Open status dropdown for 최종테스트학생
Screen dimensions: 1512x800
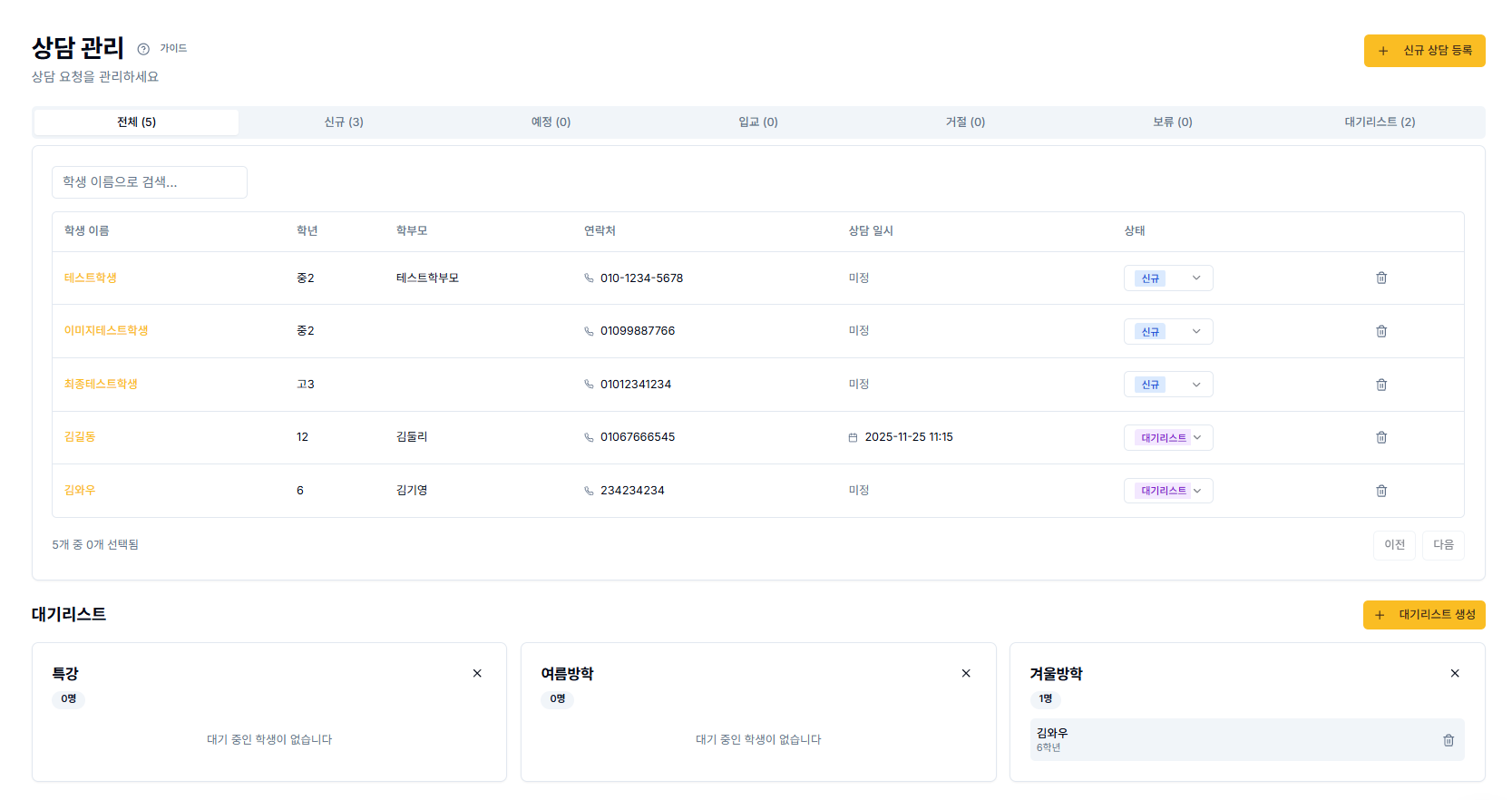click(x=1168, y=385)
